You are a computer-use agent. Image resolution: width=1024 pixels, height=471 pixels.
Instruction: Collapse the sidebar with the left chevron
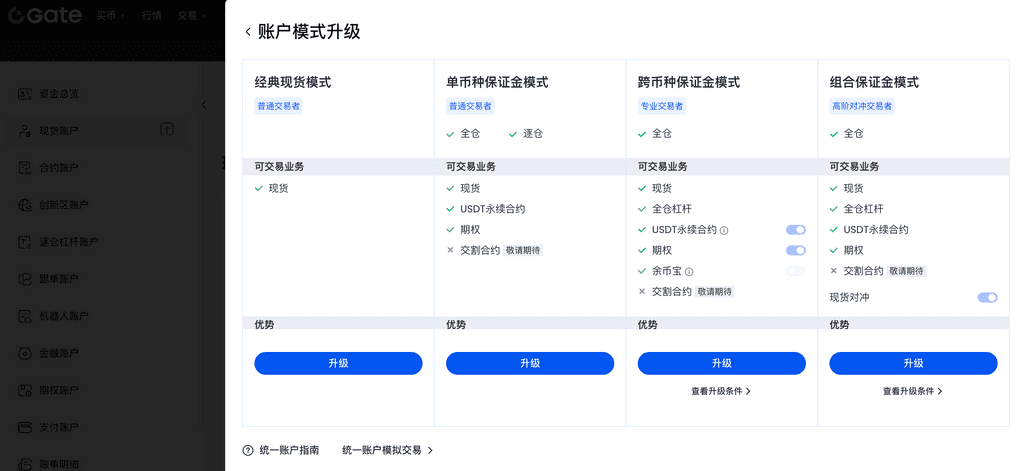click(204, 105)
